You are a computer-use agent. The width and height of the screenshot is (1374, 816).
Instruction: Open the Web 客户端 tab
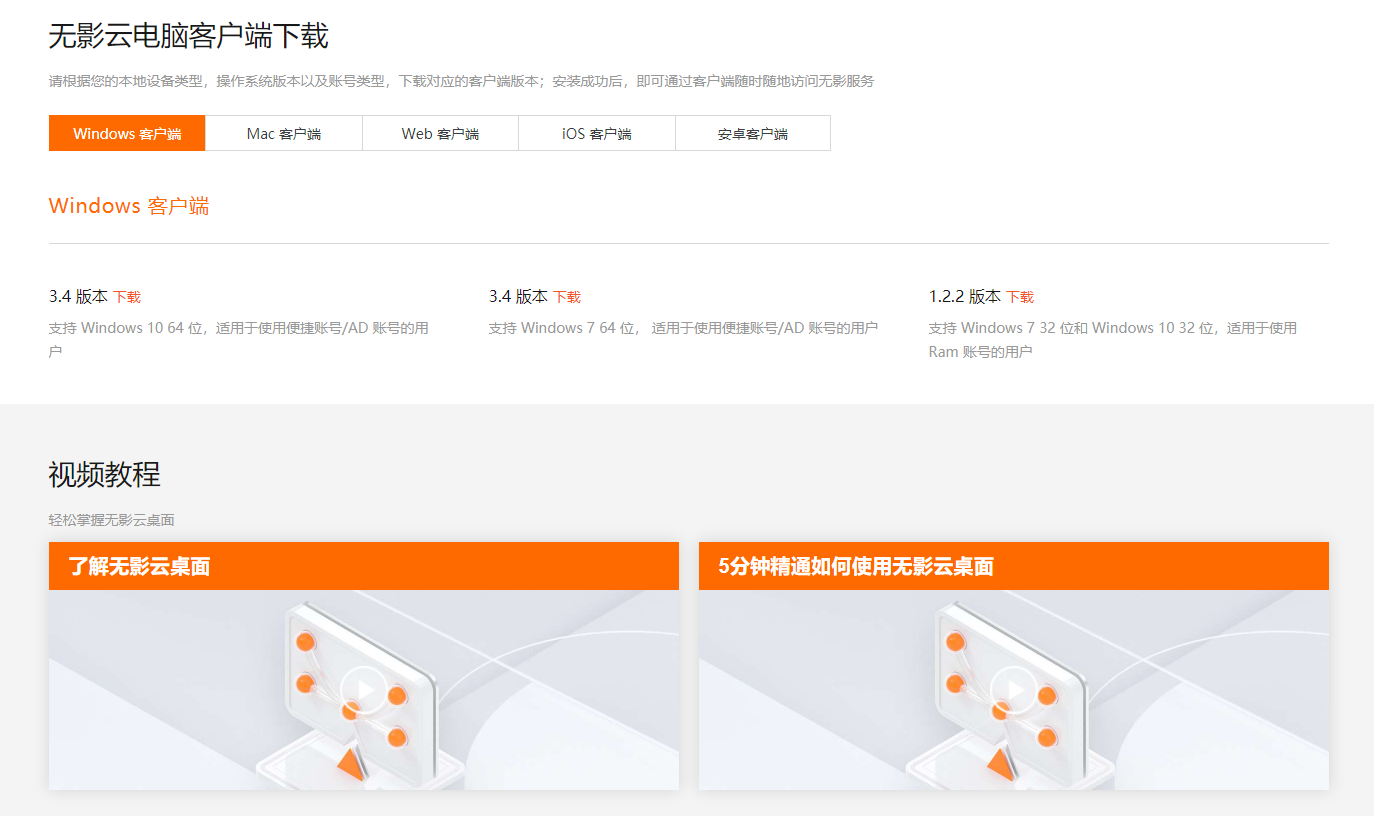[440, 133]
